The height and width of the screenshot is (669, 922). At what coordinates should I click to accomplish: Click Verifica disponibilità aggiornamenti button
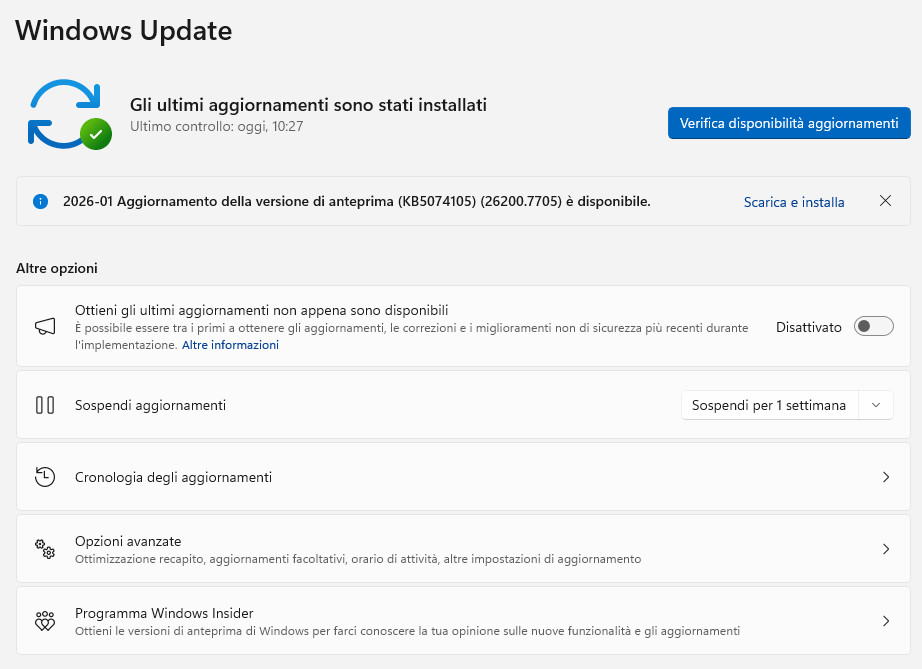[789, 123]
